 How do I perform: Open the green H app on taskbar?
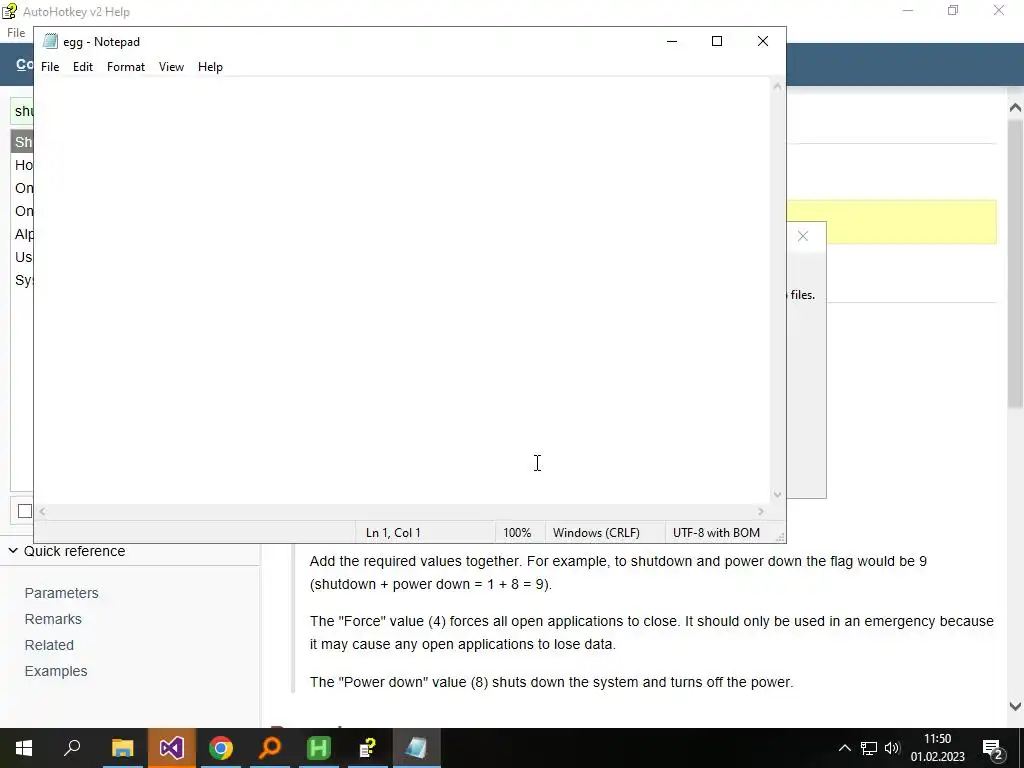click(x=319, y=748)
